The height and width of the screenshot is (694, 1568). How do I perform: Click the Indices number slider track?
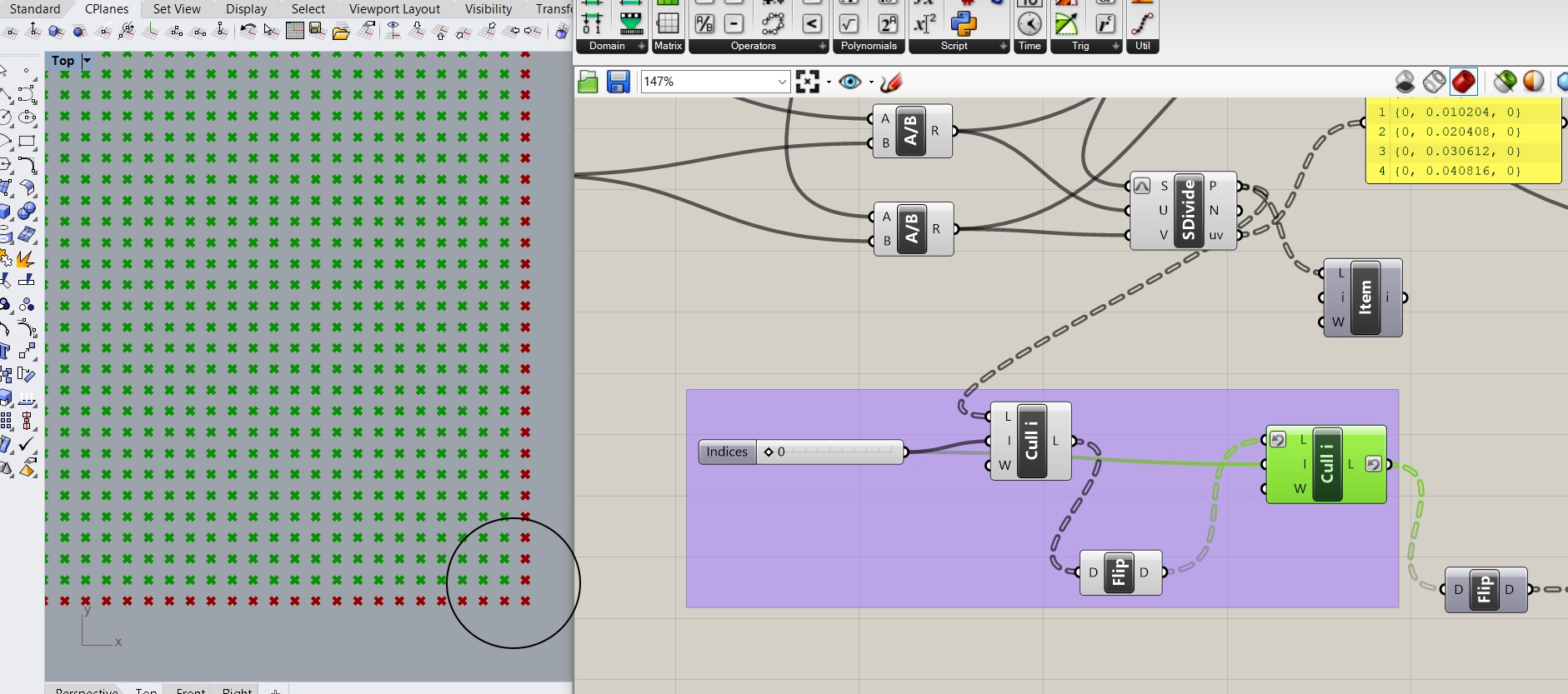829,452
